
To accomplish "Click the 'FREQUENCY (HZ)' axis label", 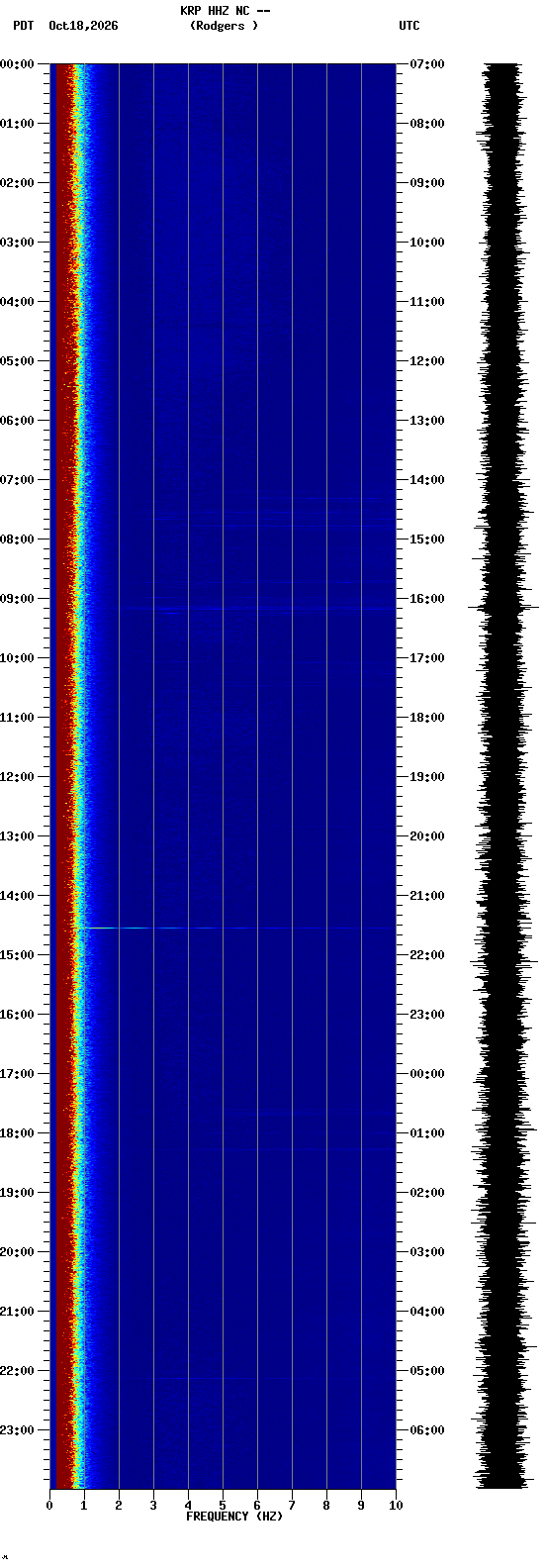I will [x=234, y=1517].
